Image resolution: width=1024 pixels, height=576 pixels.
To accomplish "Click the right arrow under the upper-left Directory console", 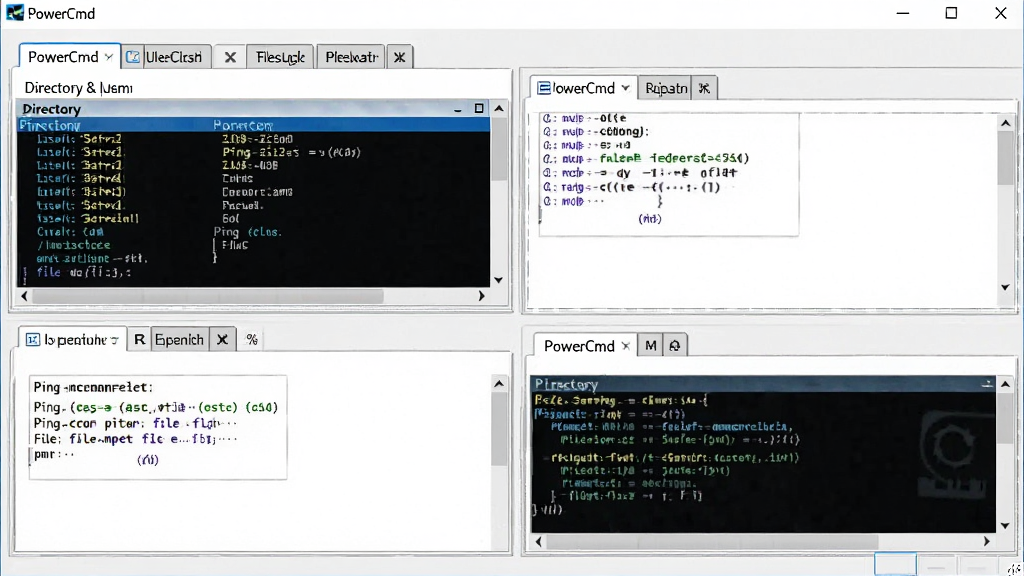I will click(x=482, y=296).
